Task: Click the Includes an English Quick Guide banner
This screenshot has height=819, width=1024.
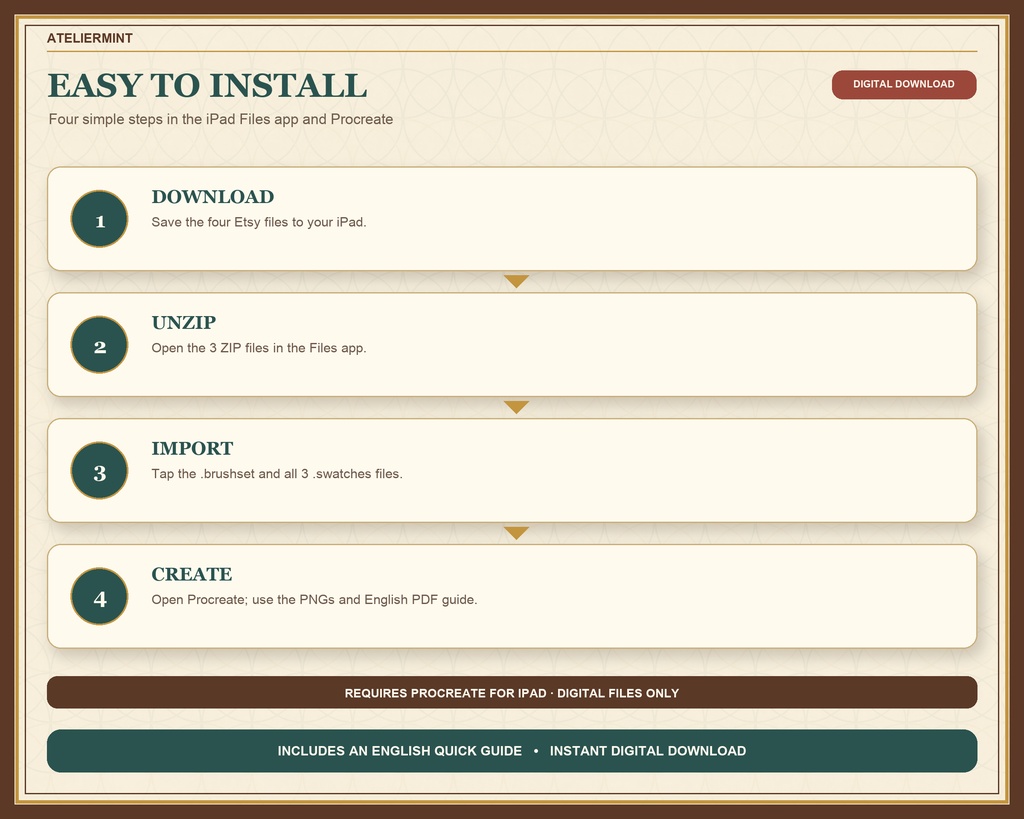Action: pyautogui.click(x=512, y=751)
